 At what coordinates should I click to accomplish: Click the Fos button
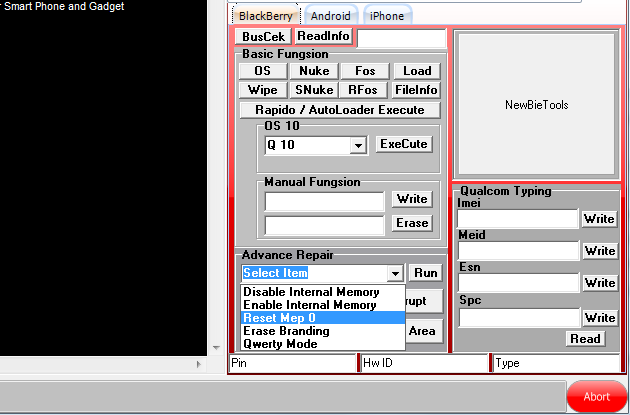tap(365, 71)
